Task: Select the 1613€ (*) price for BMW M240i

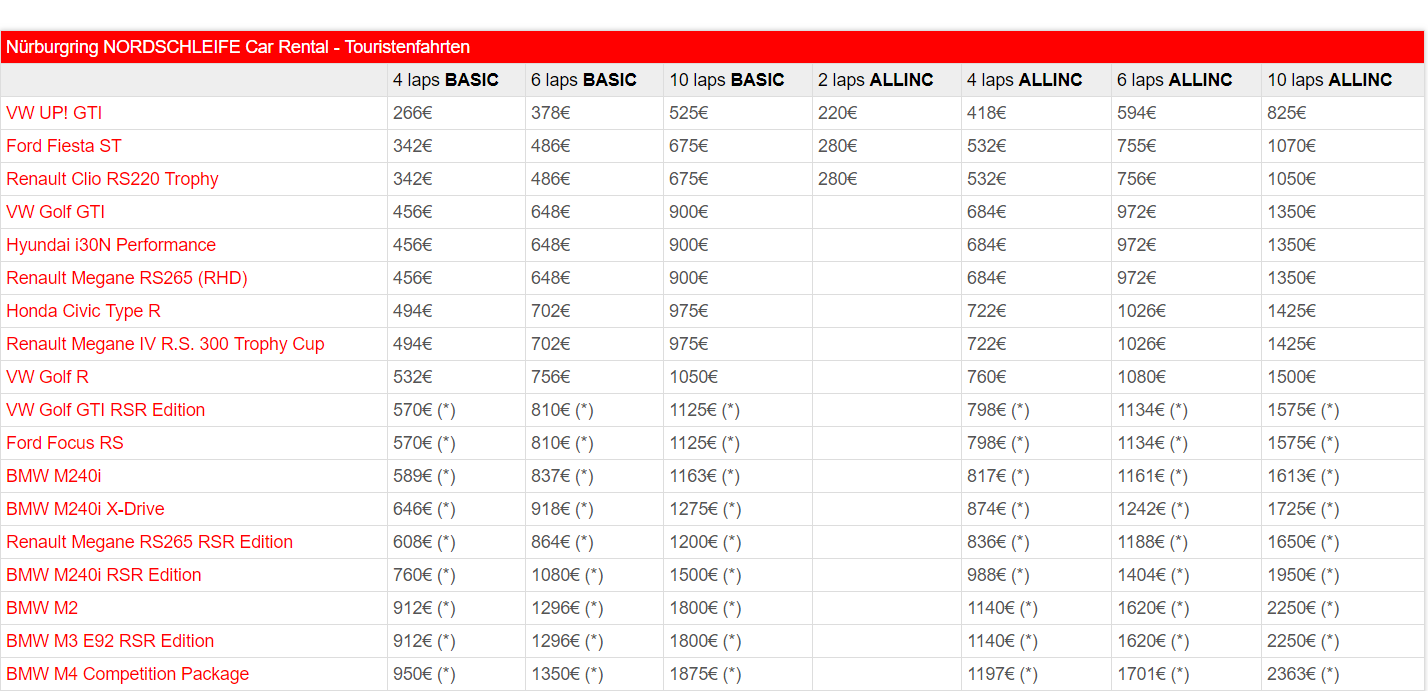Action: coord(1303,476)
